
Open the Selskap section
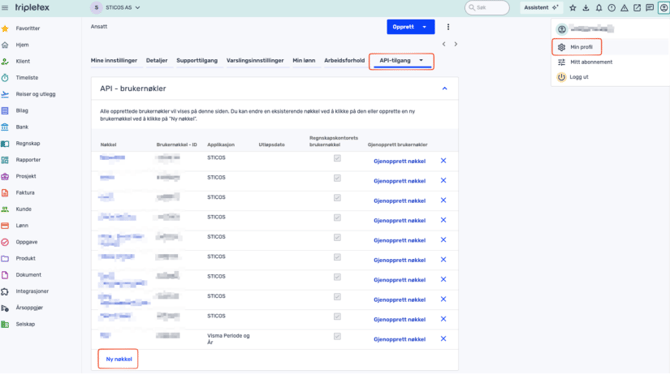click(25, 325)
